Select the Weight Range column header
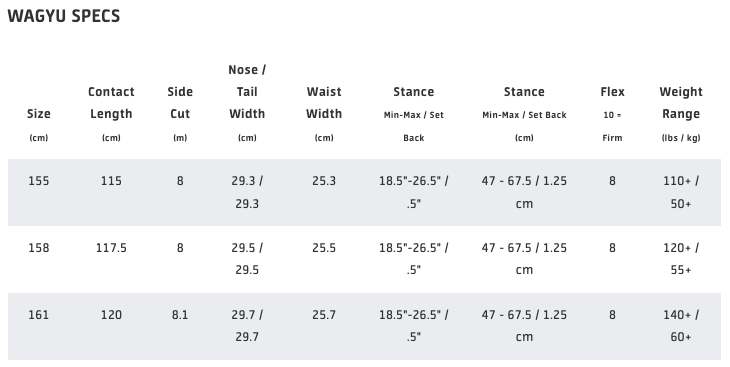This screenshot has width=730, height=367. tap(681, 114)
